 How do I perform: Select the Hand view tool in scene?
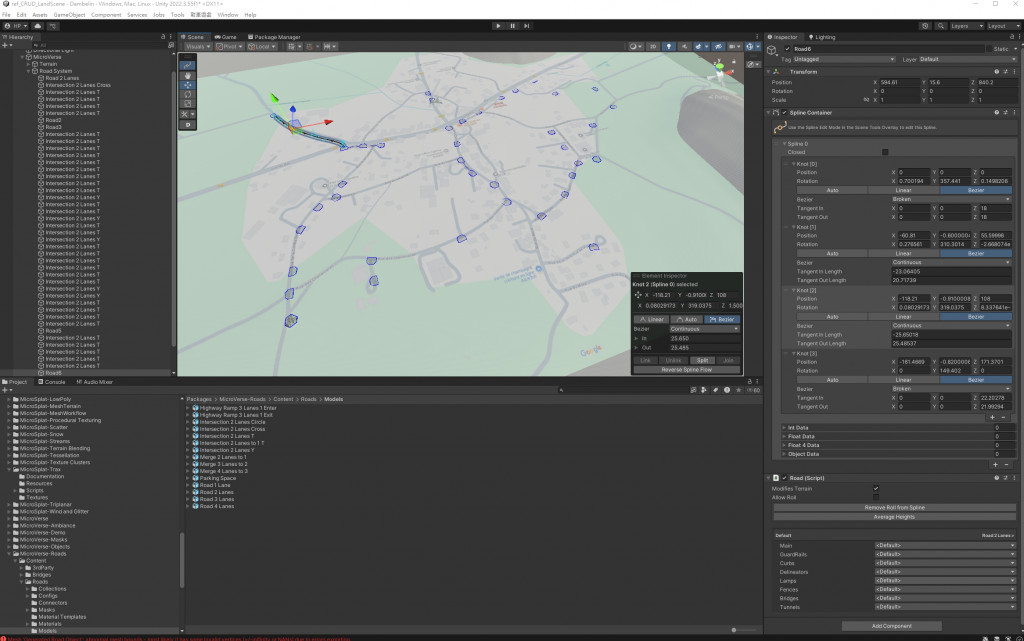(188, 75)
